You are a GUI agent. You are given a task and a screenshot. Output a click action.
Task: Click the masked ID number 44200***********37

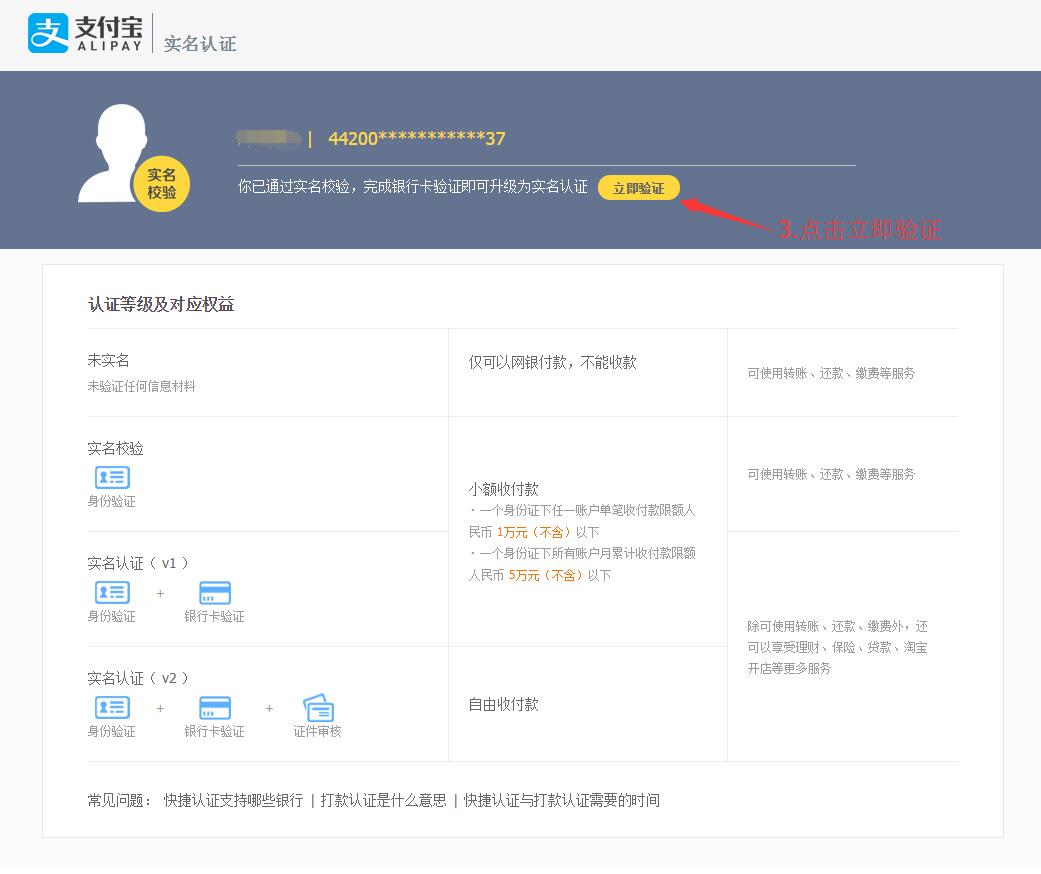pos(417,138)
